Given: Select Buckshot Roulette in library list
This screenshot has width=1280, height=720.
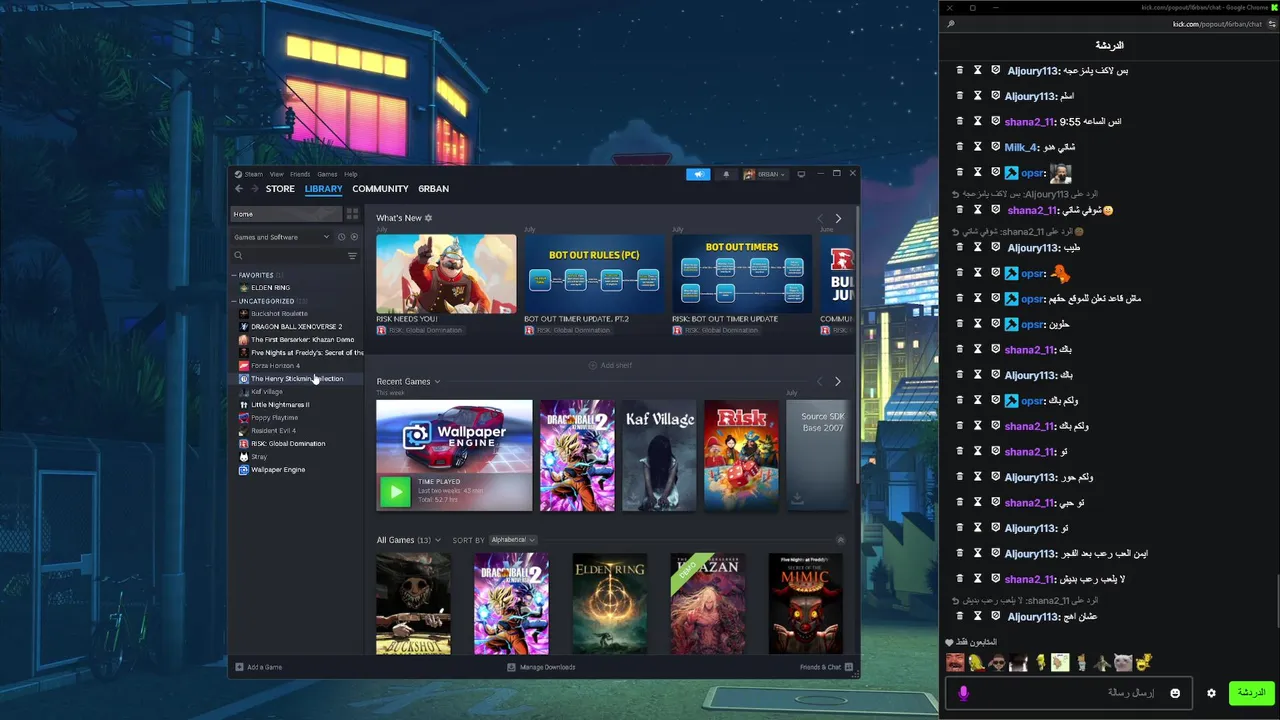Looking at the screenshot, I should tap(279, 314).
